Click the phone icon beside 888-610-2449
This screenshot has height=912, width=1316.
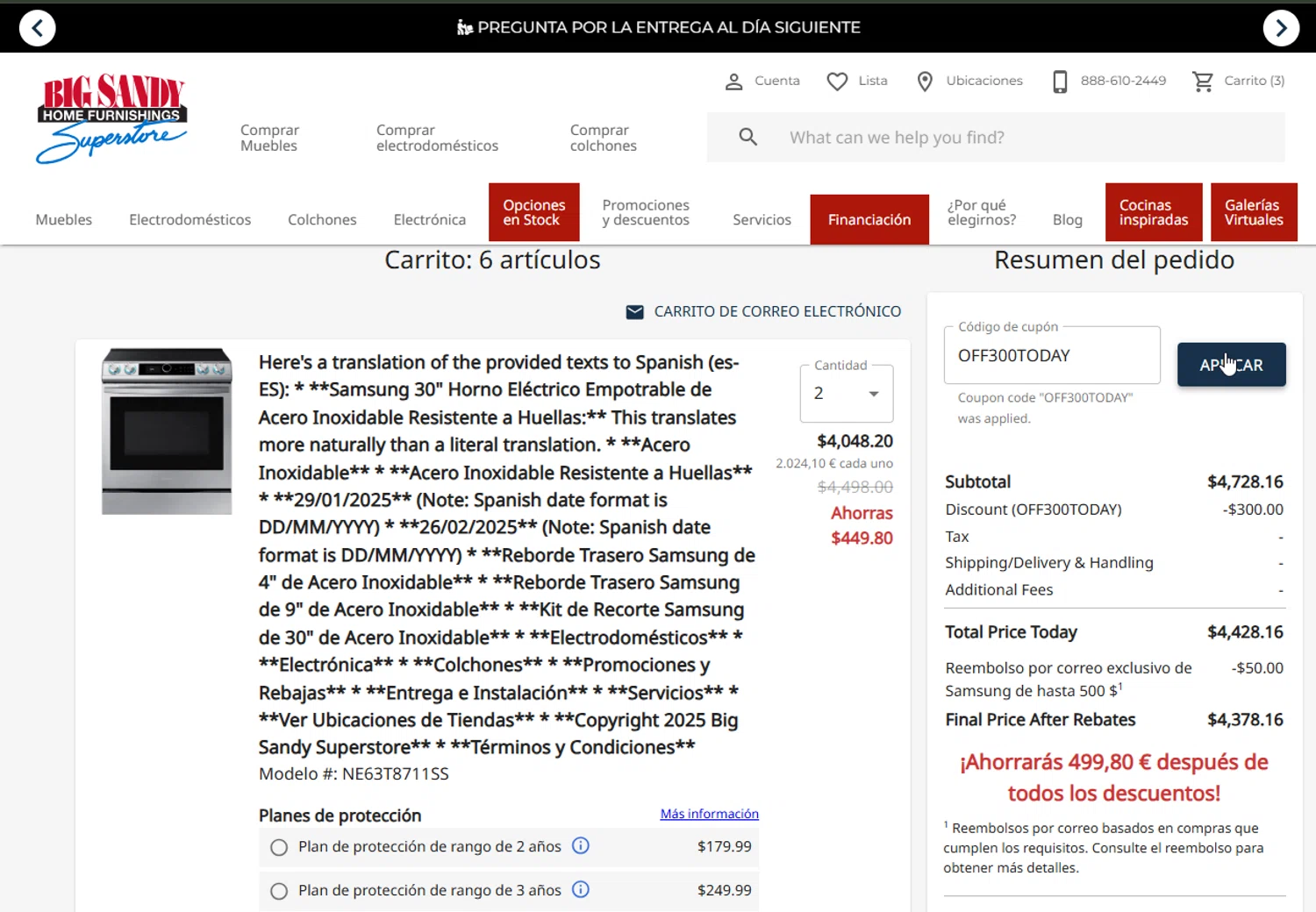pyautogui.click(x=1060, y=82)
